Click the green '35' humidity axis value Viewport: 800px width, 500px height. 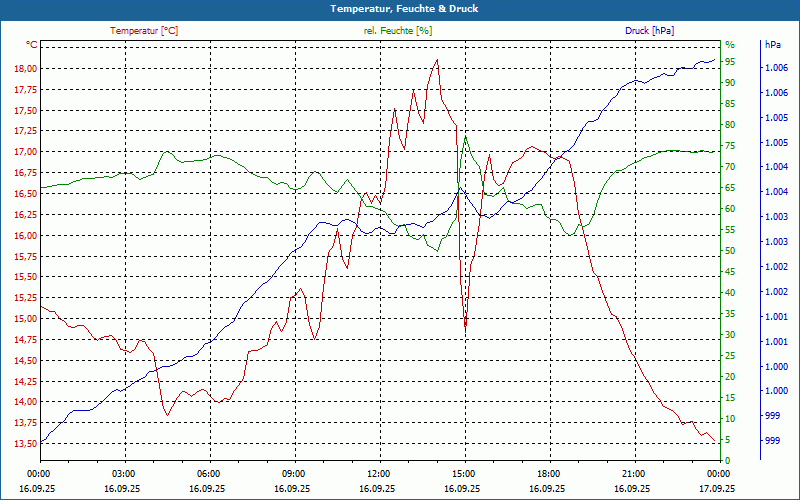pos(730,314)
